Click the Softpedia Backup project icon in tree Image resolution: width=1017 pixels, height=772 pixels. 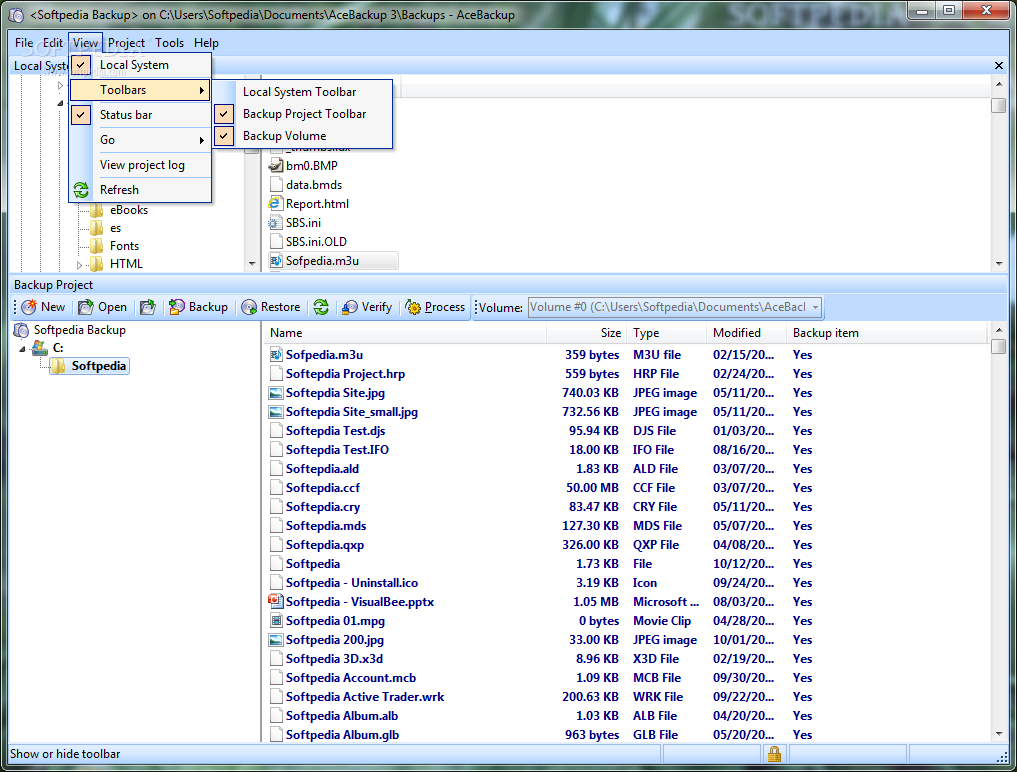click(x=21, y=330)
